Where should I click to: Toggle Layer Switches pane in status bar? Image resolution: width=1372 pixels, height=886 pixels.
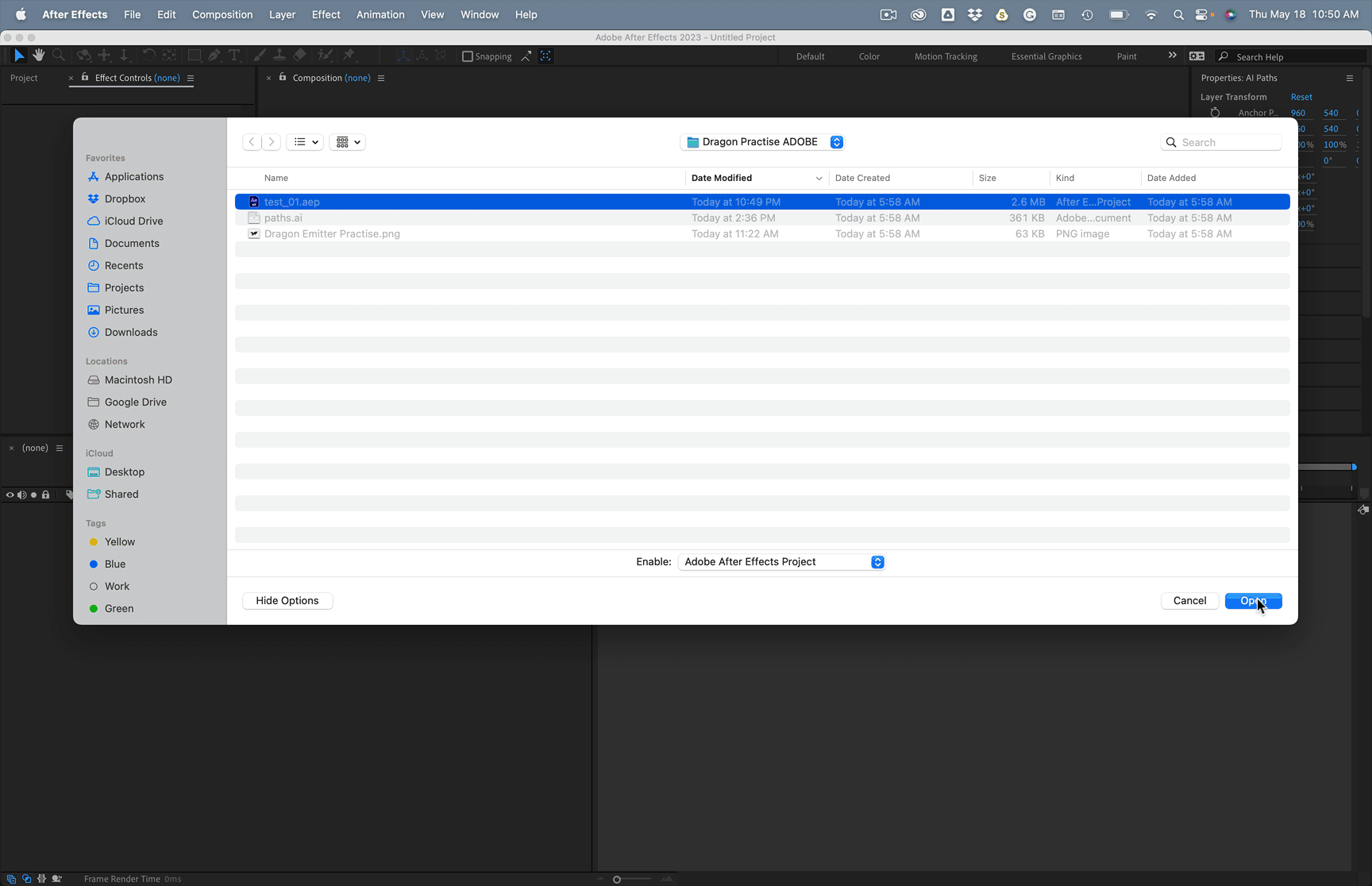11,879
